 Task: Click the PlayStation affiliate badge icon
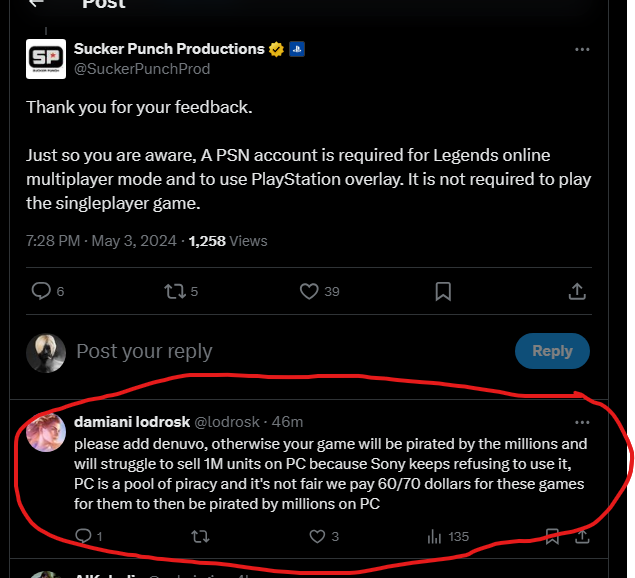click(296, 48)
